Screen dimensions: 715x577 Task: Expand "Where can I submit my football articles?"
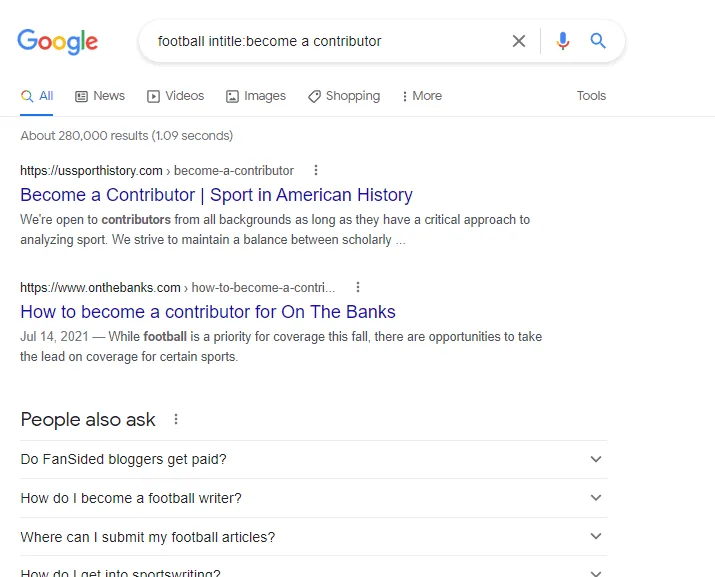[x=596, y=537]
